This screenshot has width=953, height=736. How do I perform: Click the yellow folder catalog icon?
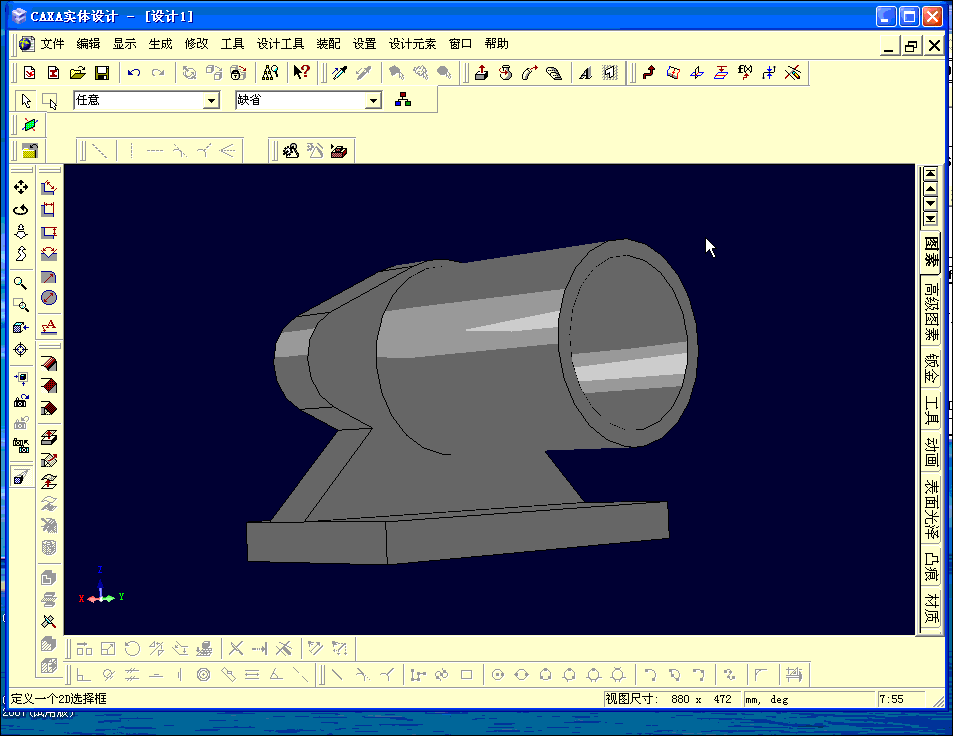[x=29, y=151]
